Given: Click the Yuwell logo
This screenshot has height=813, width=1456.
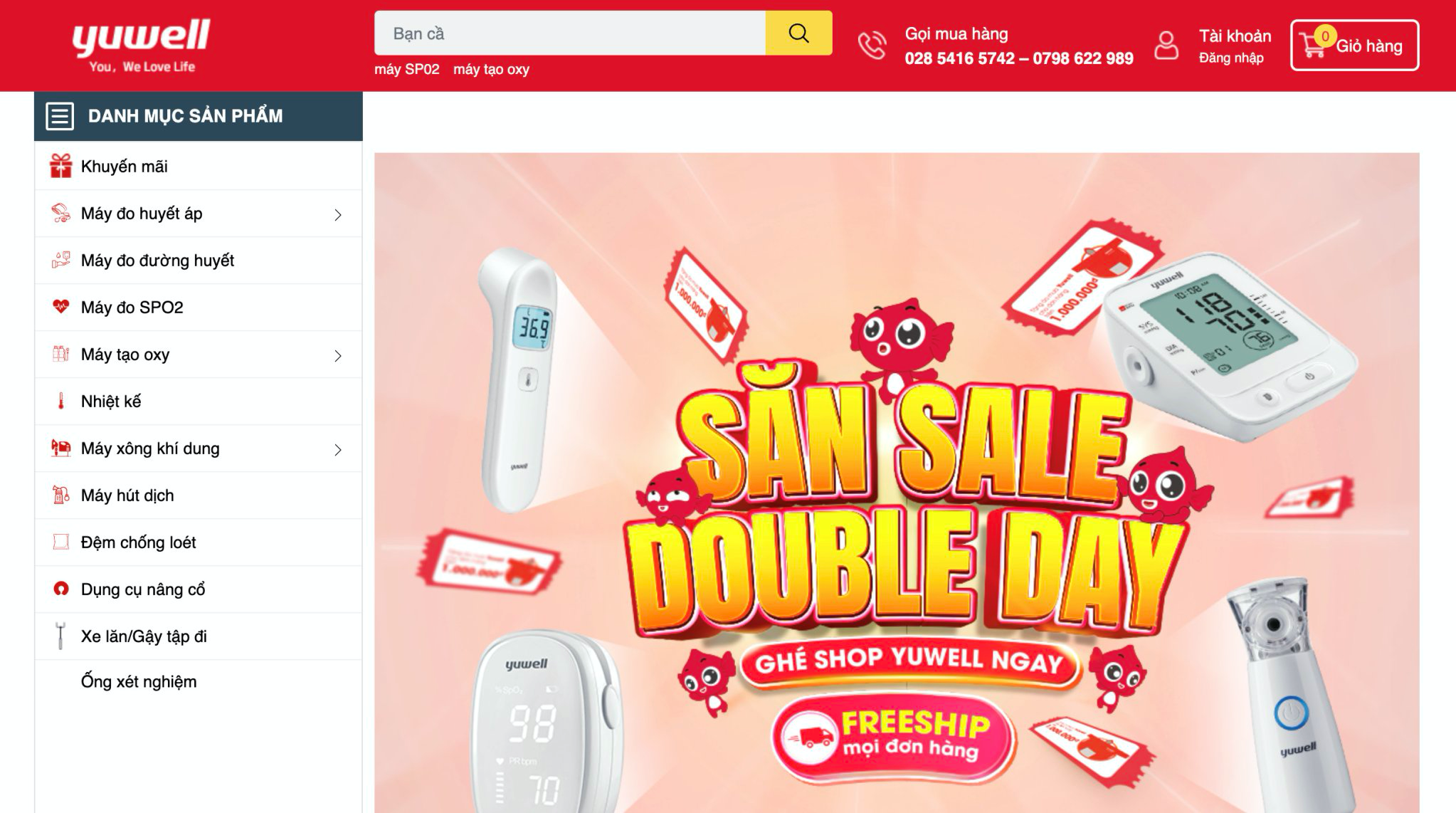Looking at the screenshot, I should click(x=141, y=46).
